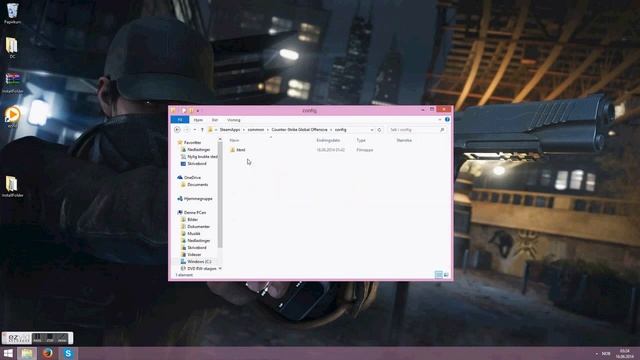Go up one folder level with up arrow

pyautogui.click(x=202, y=129)
